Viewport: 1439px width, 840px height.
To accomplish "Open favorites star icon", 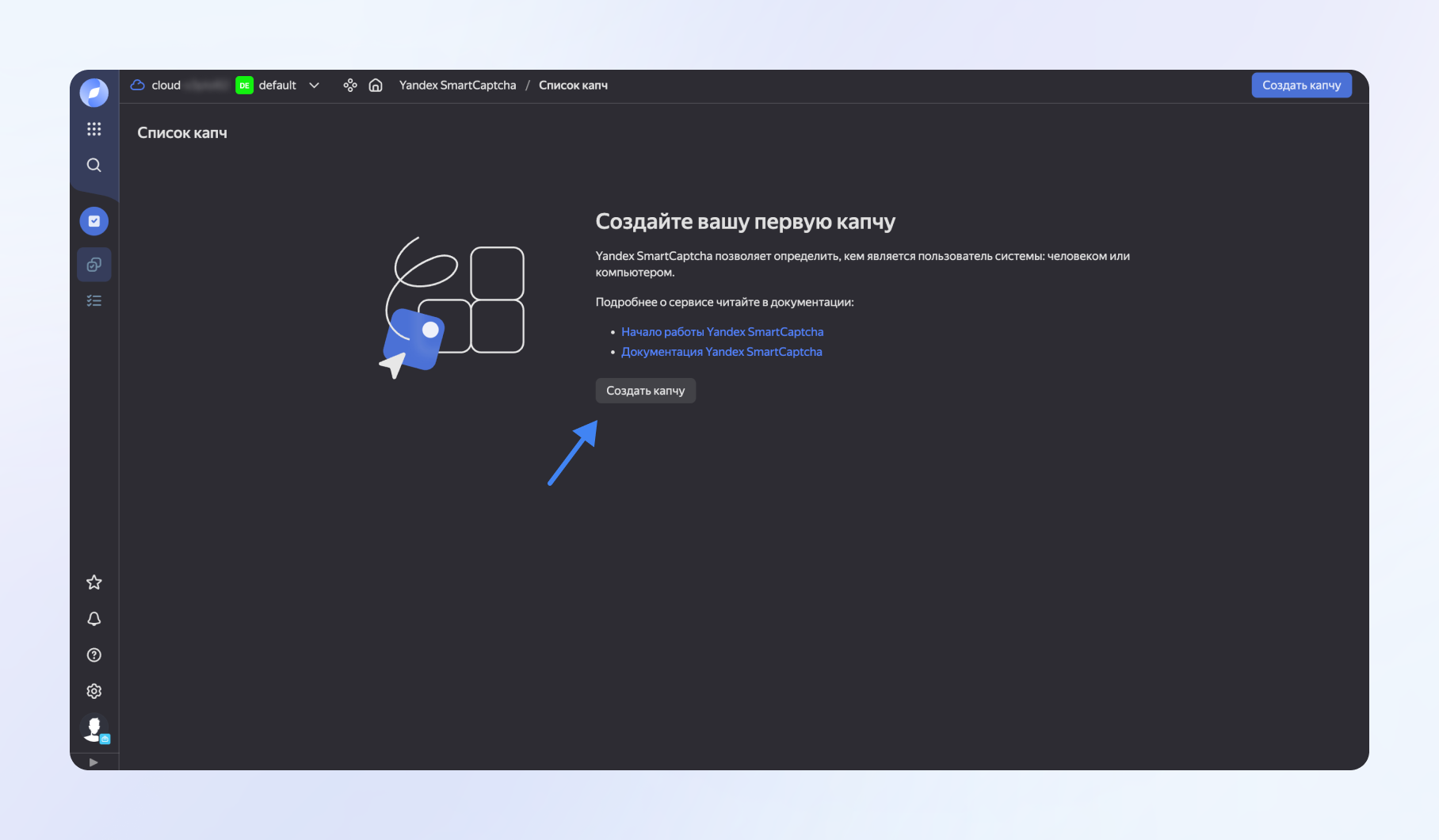I will [94, 582].
